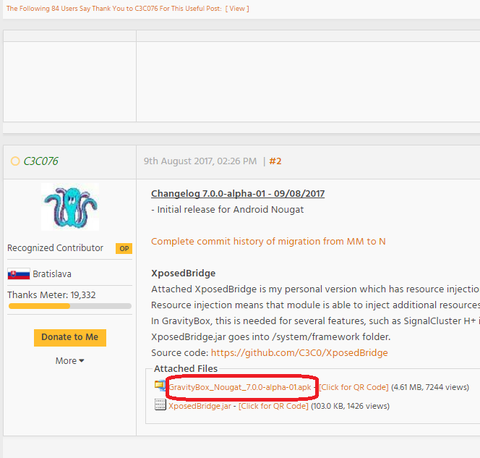
Task: Click the OP badge
Action: tap(124, 248)
